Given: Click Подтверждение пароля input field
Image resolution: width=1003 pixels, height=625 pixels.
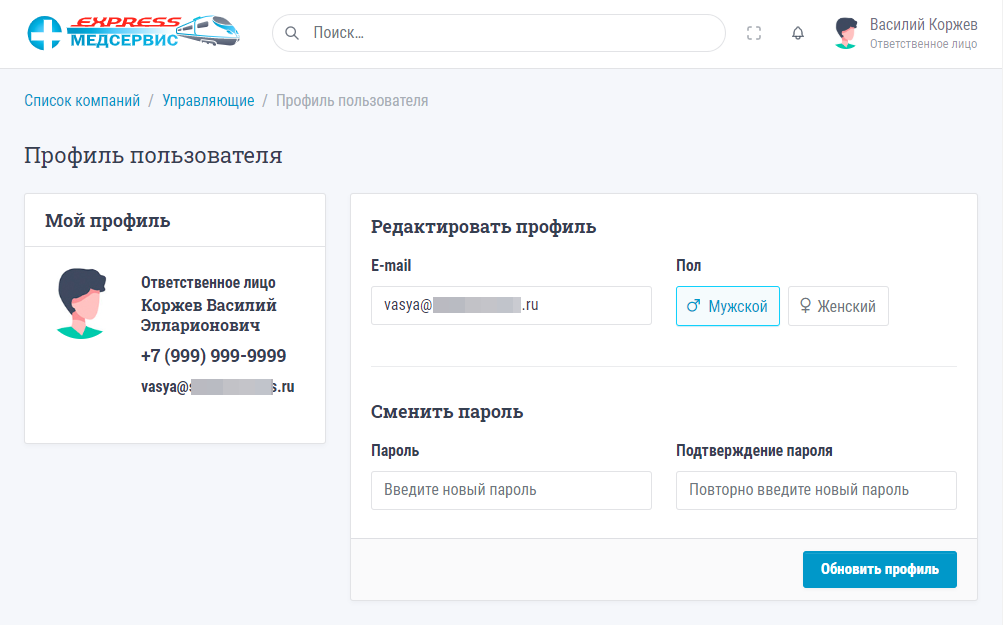Looking at the screenshot, I should 815,490.
